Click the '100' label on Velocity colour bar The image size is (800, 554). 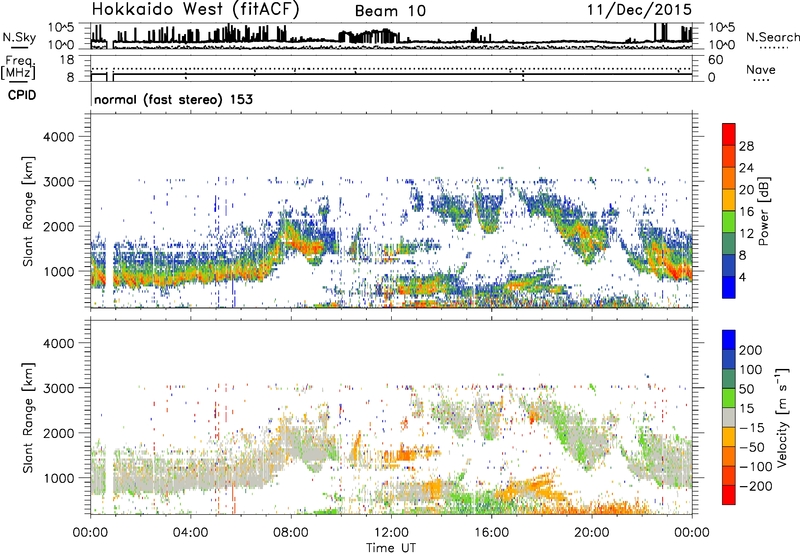751,370
